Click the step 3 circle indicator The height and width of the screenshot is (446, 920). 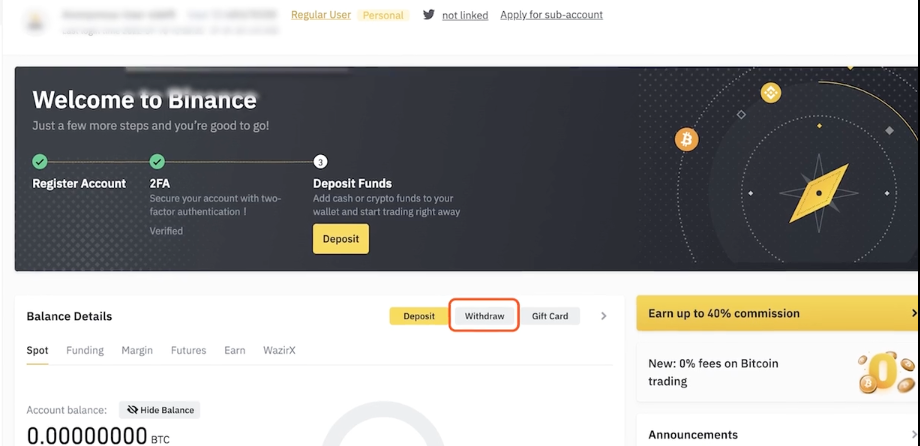click(x=320, y=161)
